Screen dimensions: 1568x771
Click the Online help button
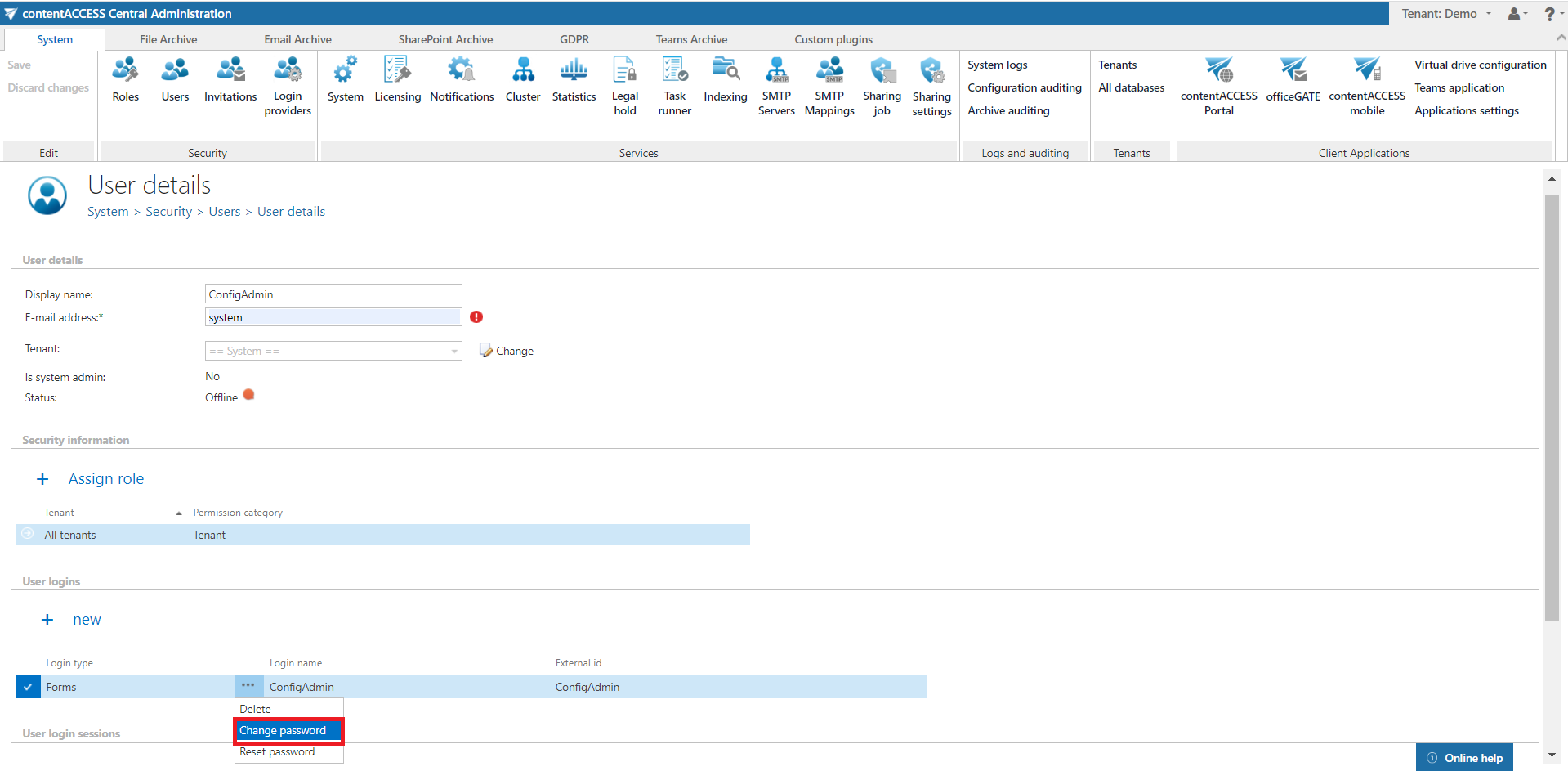tap(1464, 758)
